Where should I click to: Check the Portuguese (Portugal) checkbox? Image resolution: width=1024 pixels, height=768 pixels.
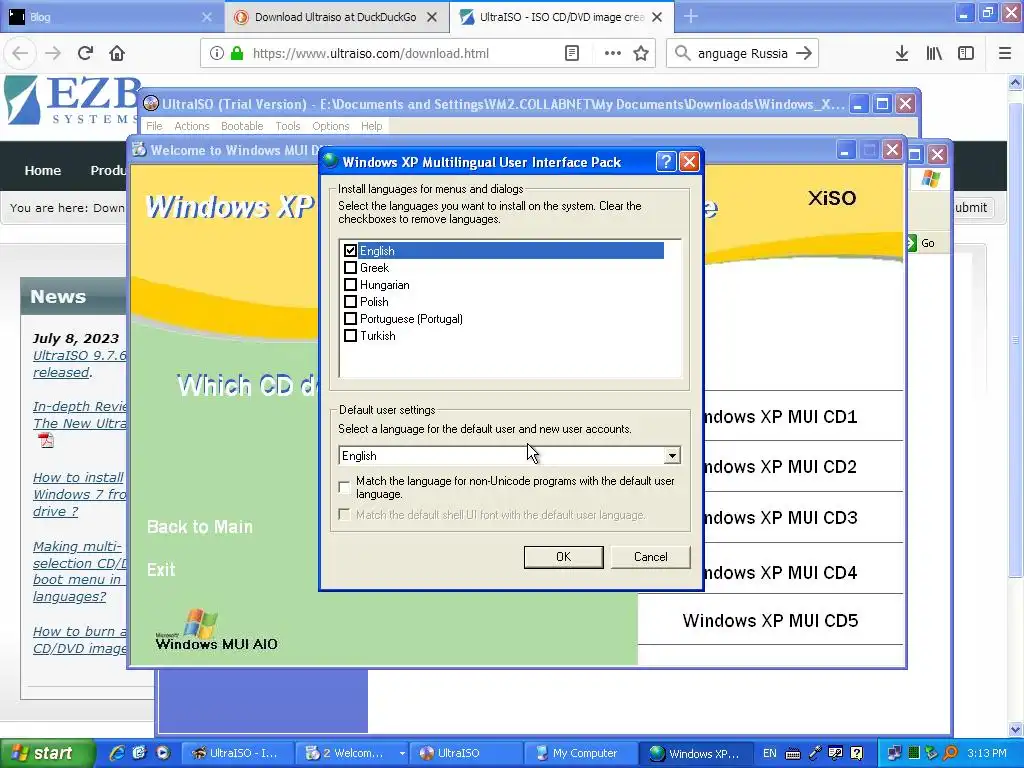350,319
